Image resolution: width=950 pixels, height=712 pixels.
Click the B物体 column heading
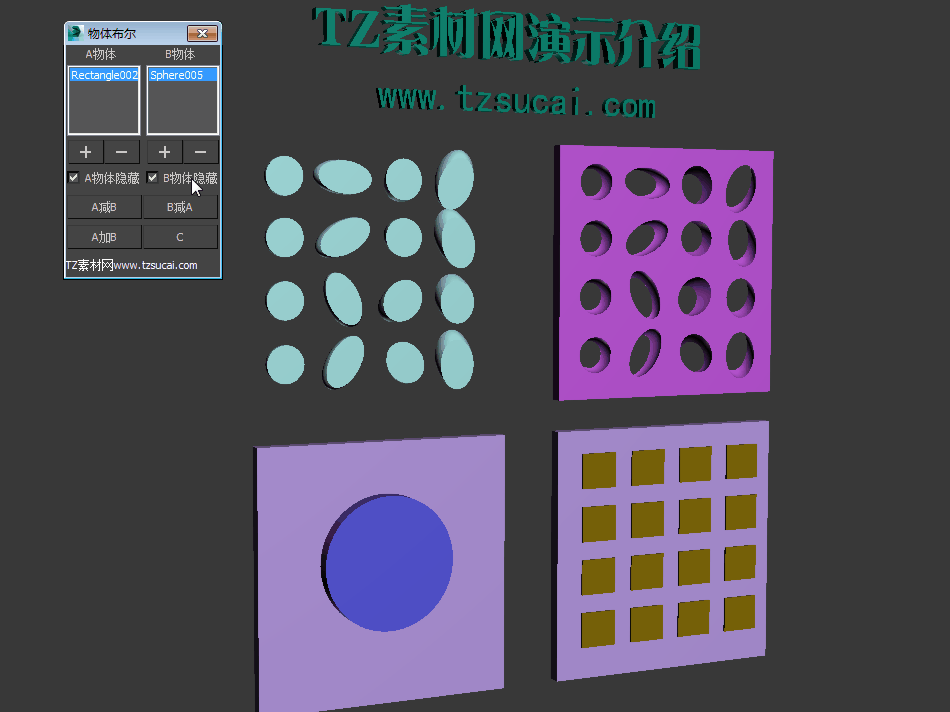tap(180, 55)
